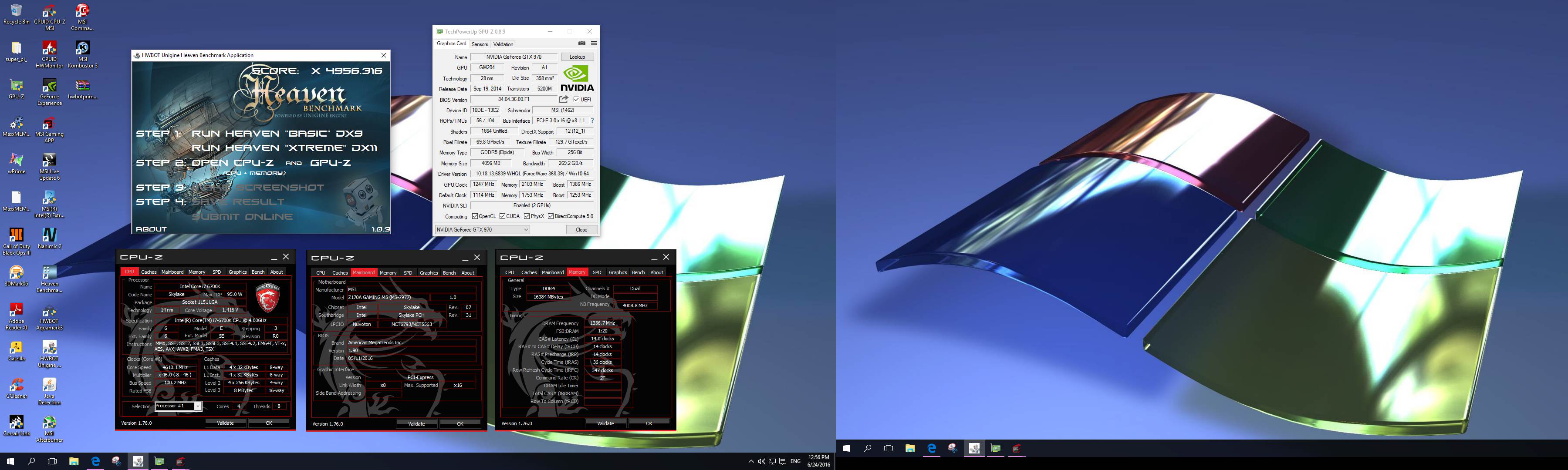Open Catzilla desktop shortcut
The image size is (1568, 470).
(x=17, y=351)
